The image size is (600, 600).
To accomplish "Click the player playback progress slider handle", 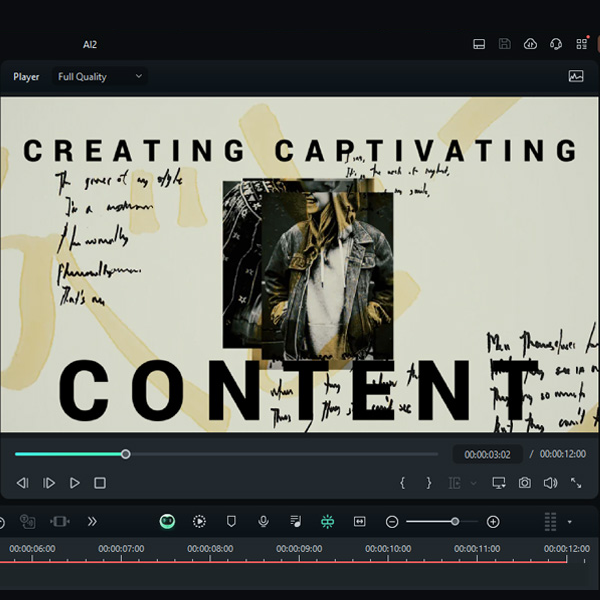I will [126, 454].
